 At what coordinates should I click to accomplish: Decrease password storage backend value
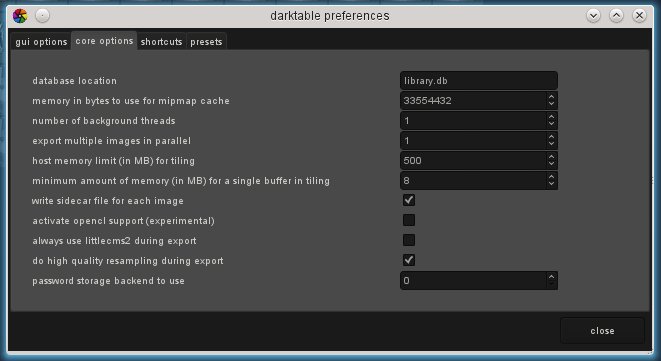[551, 284]
